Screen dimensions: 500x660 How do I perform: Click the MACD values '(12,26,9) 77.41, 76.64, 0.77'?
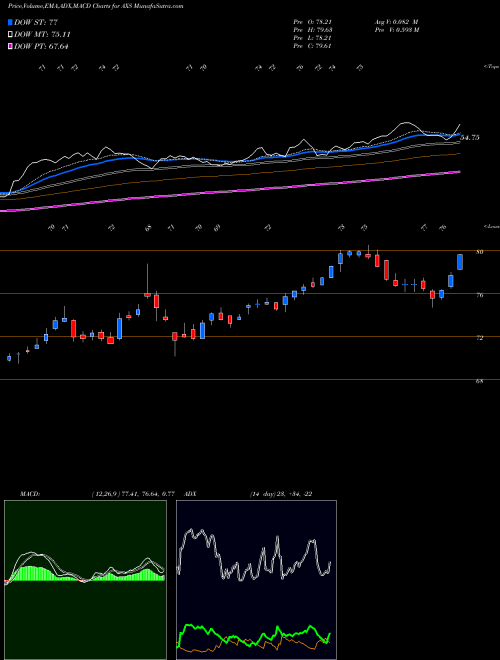click(133, 494)
